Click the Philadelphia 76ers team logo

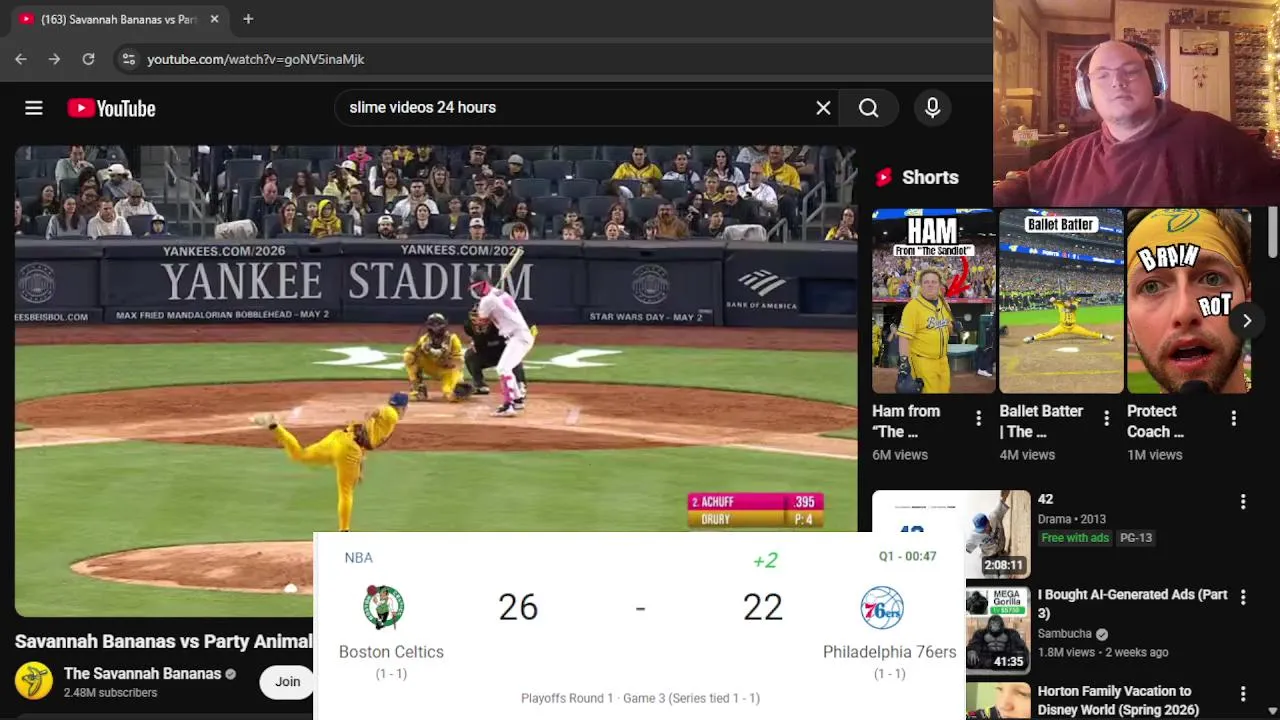coord(882,608)
